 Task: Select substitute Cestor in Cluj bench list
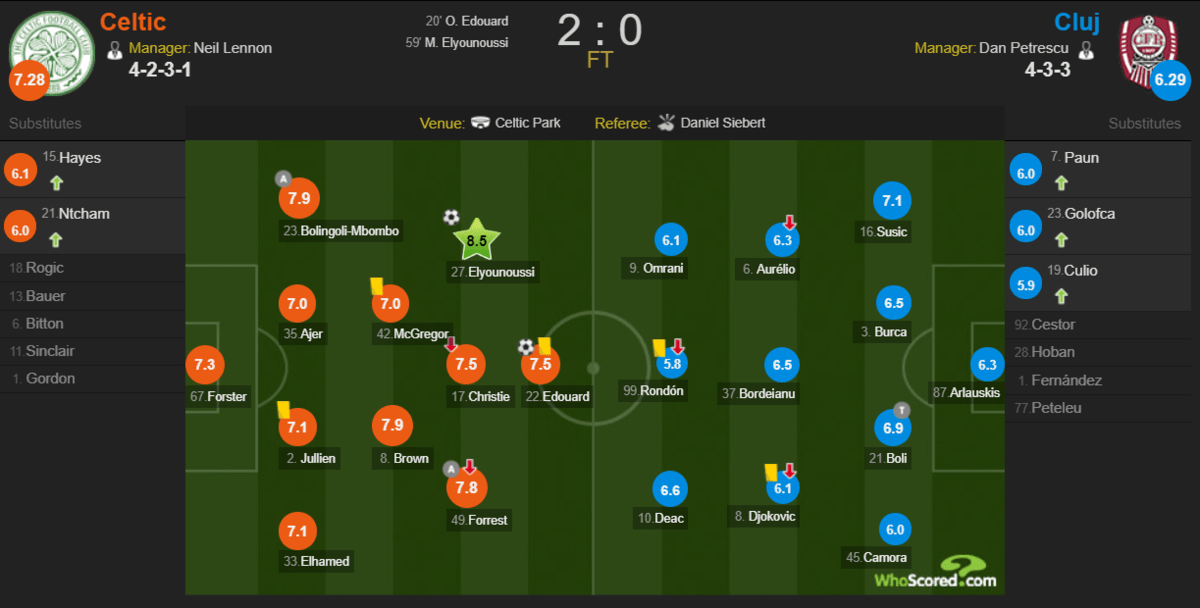click(1051, 324)
